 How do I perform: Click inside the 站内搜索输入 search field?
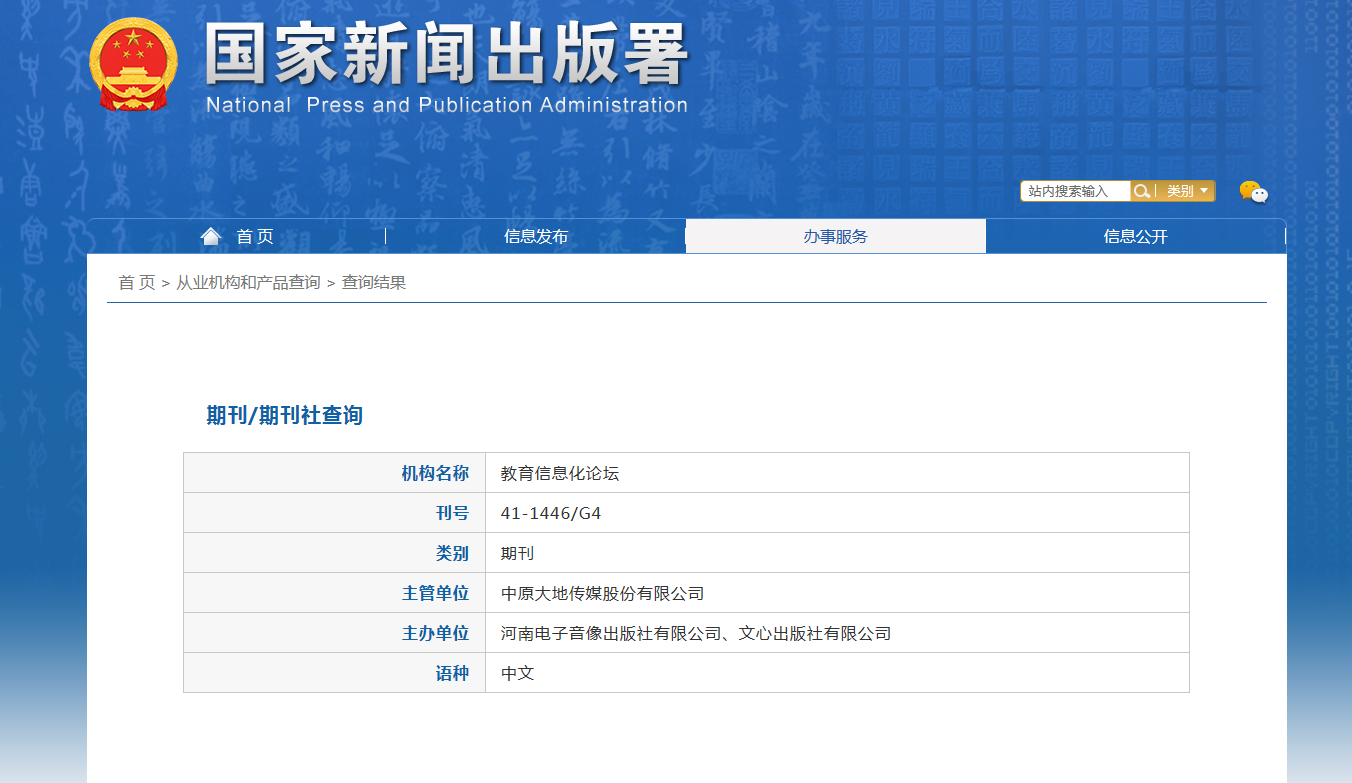[x=1070, y=190]
